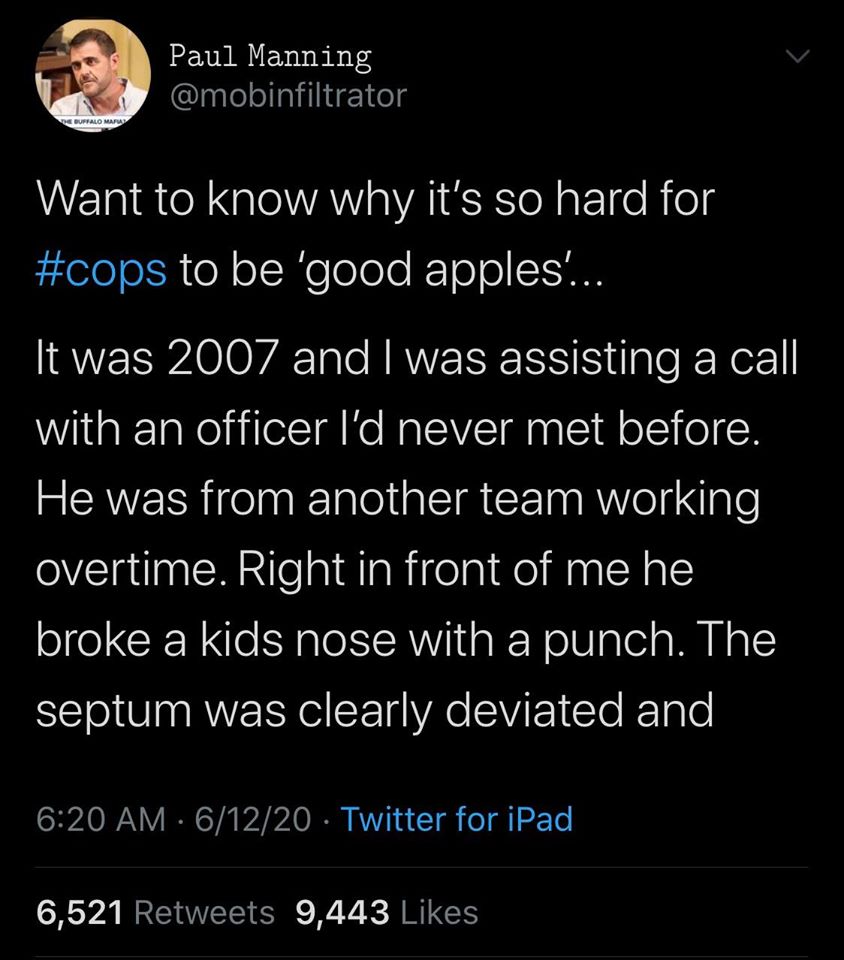This screenshot has width=844, height=960.
Task: Open the Likes label list
Action: point(438,912)
